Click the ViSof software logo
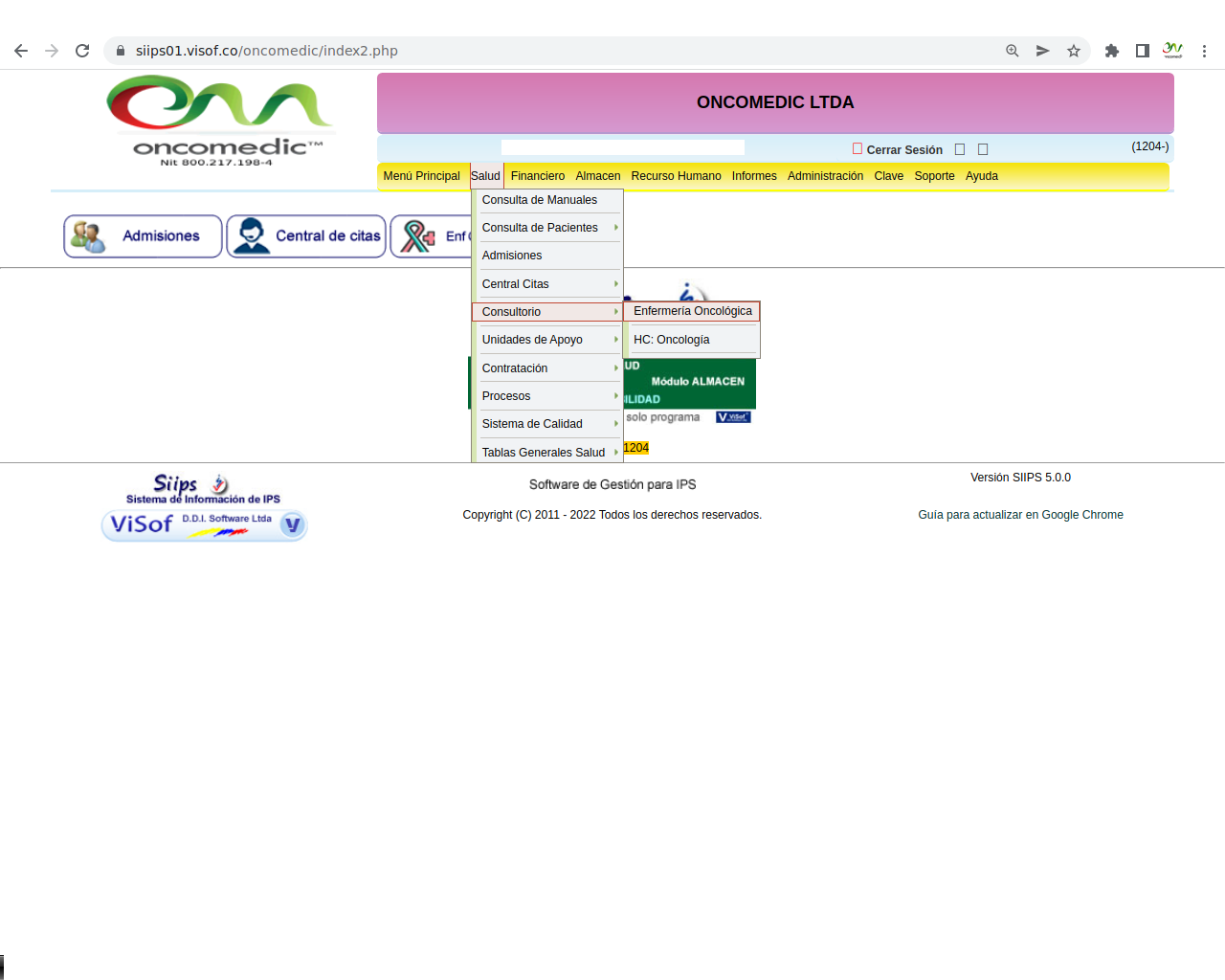 (x=204, y=524)
